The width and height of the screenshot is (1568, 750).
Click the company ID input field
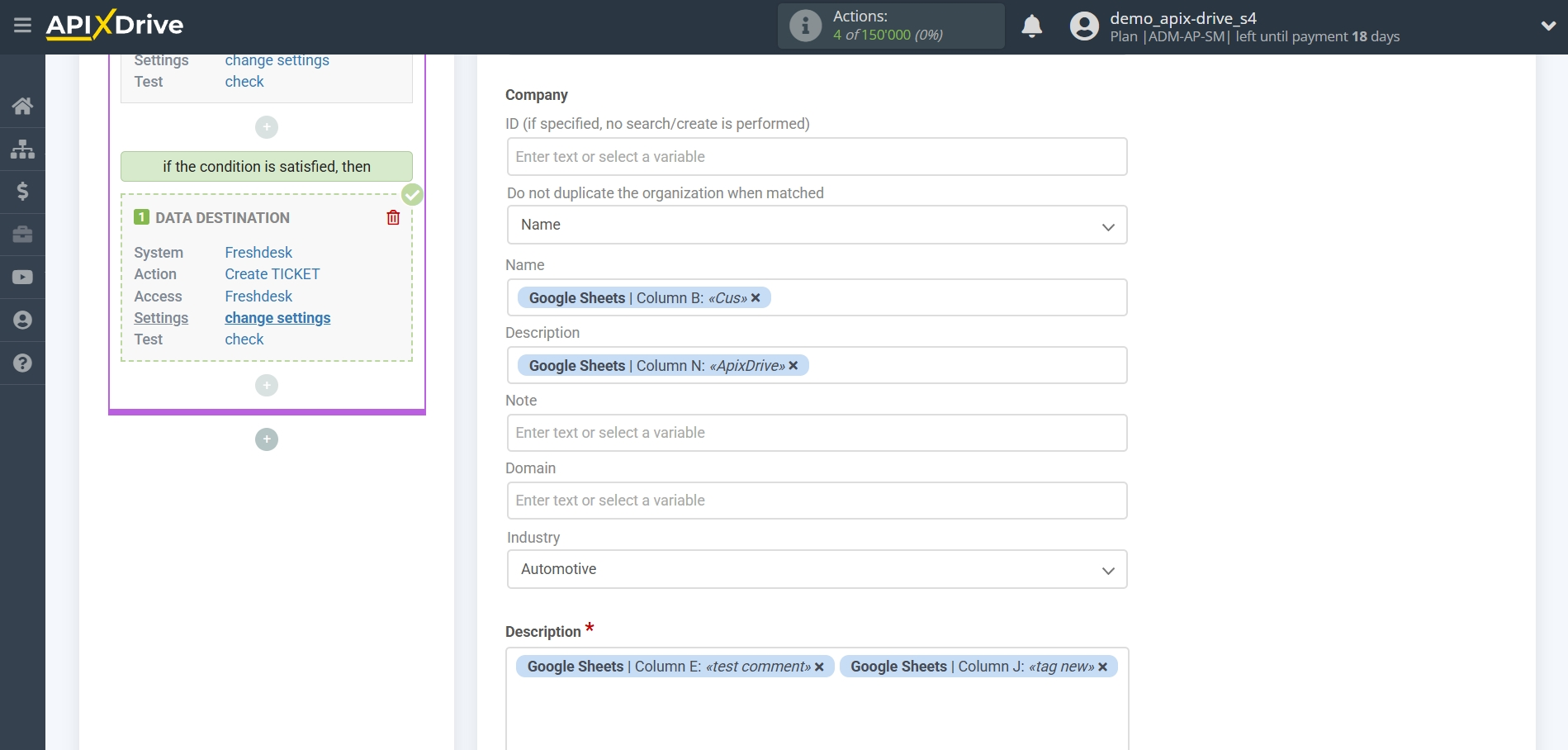pyautogui.click(x=817, y=157)
